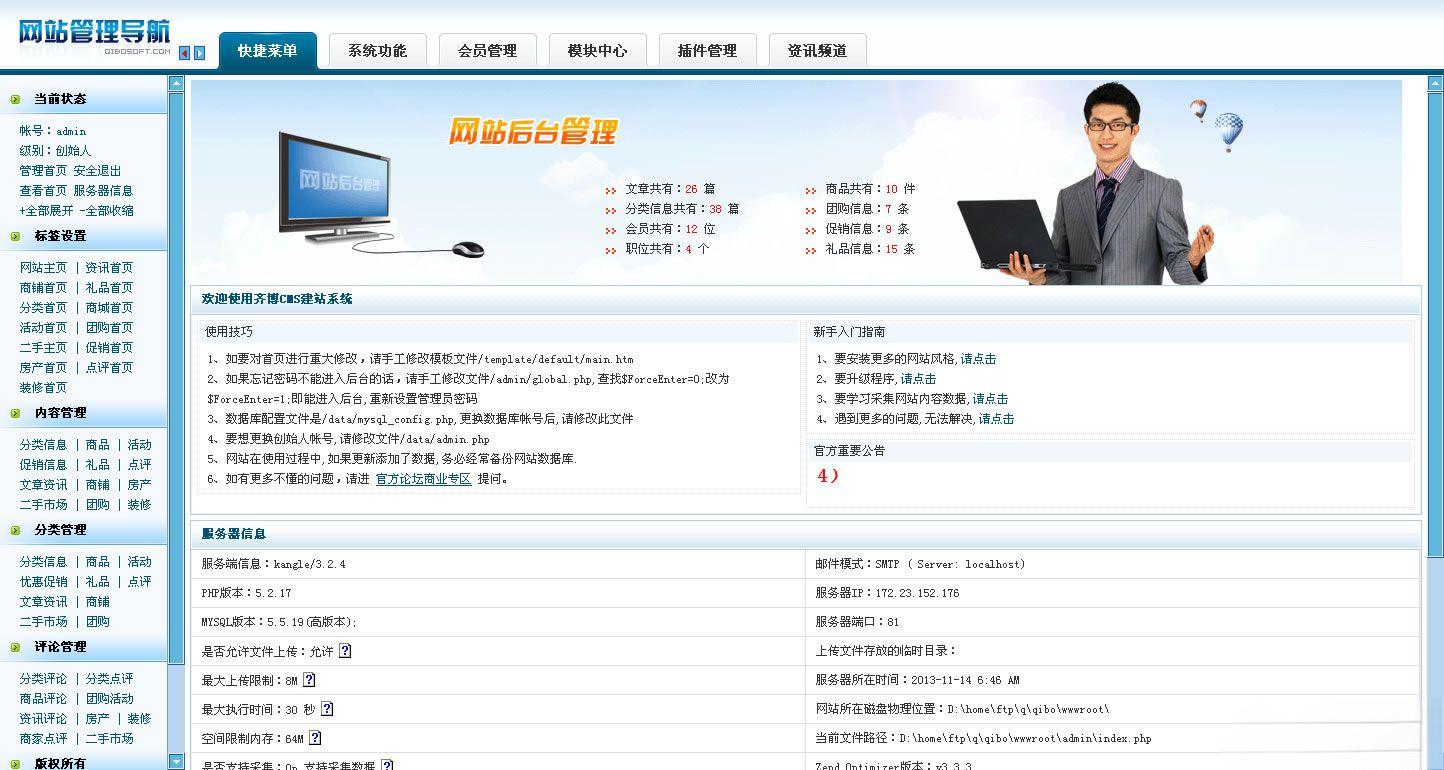
Task: Open the 会员管理 tab
Action: tap(487, 51)
